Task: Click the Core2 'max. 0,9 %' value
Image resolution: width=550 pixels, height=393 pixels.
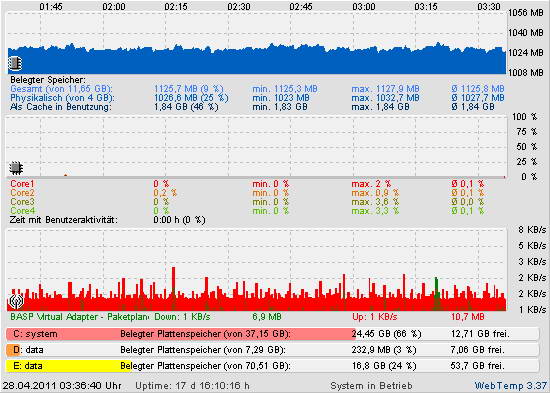Action: (x=375, y=193)
